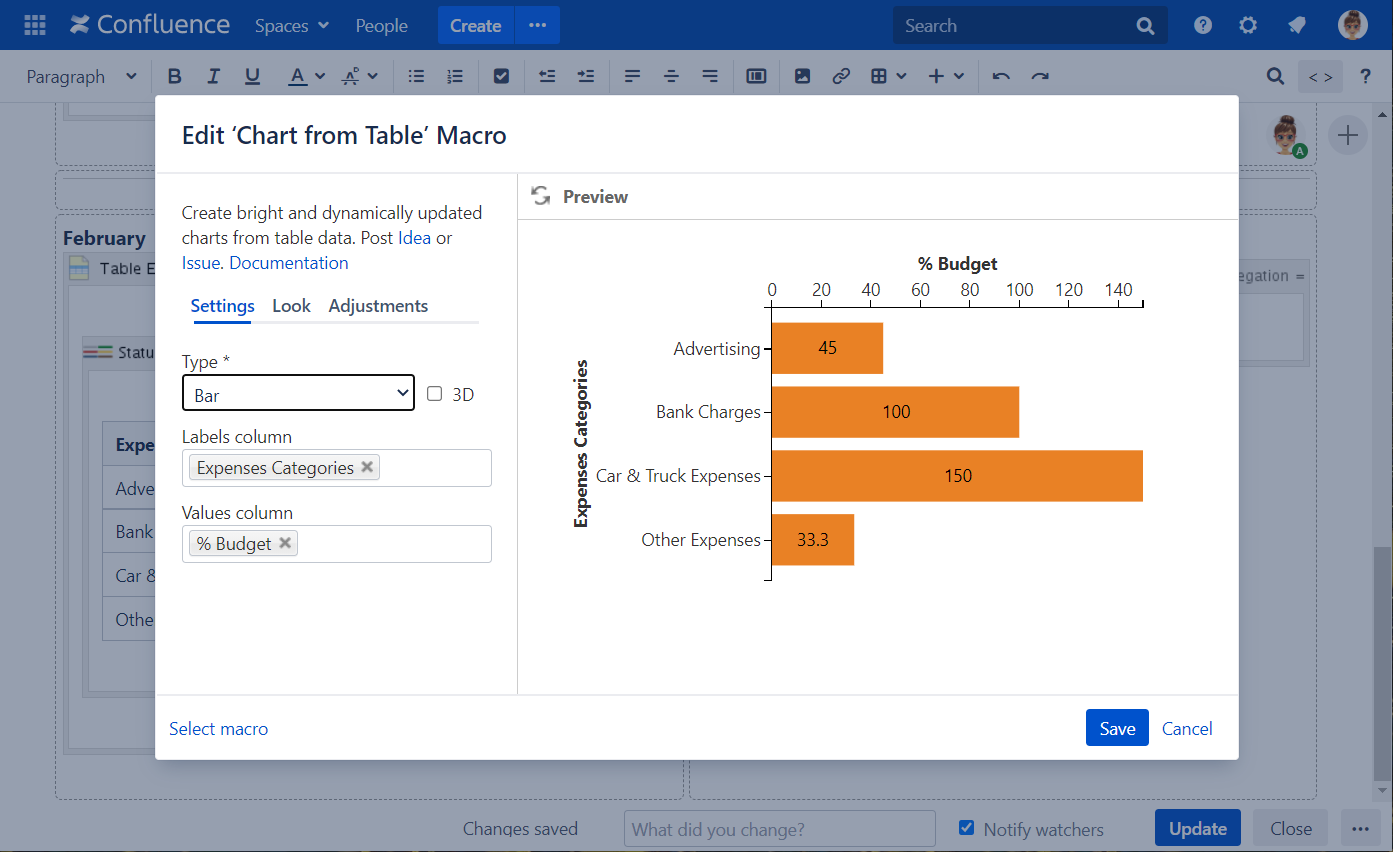Viewport: 1393px width, 852px height.
Task: Remove the % Budget value tag
Action: tap(285, 543)
